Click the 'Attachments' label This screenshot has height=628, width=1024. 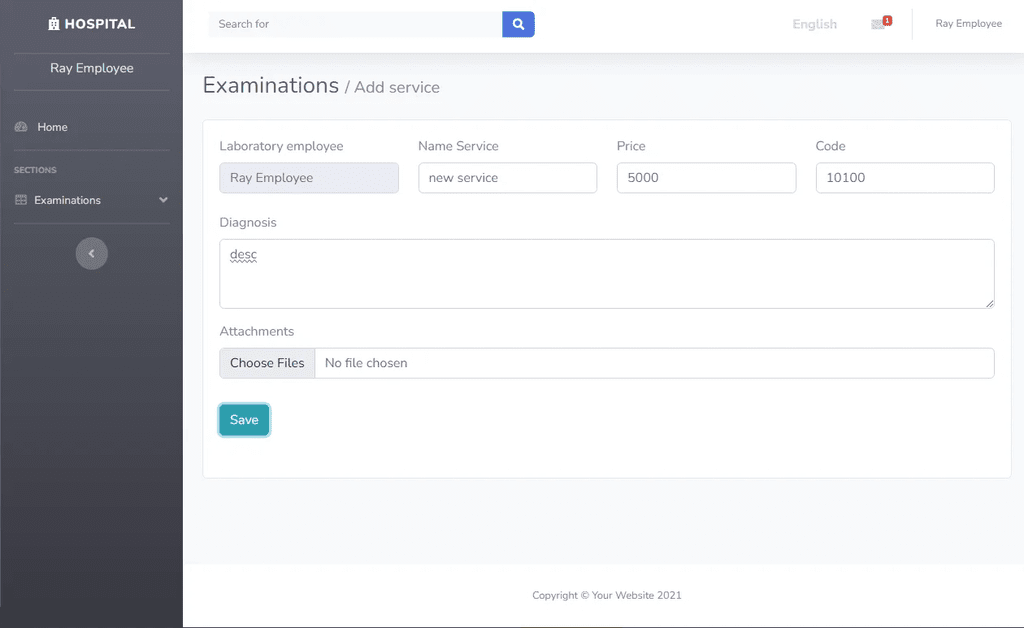click(257, 331)
